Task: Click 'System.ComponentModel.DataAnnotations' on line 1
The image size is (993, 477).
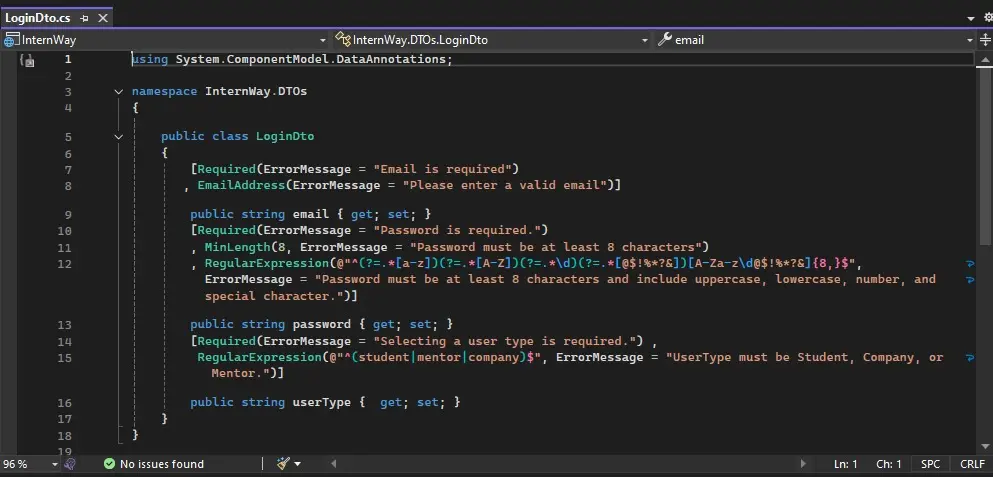Action: click(311, 60)
